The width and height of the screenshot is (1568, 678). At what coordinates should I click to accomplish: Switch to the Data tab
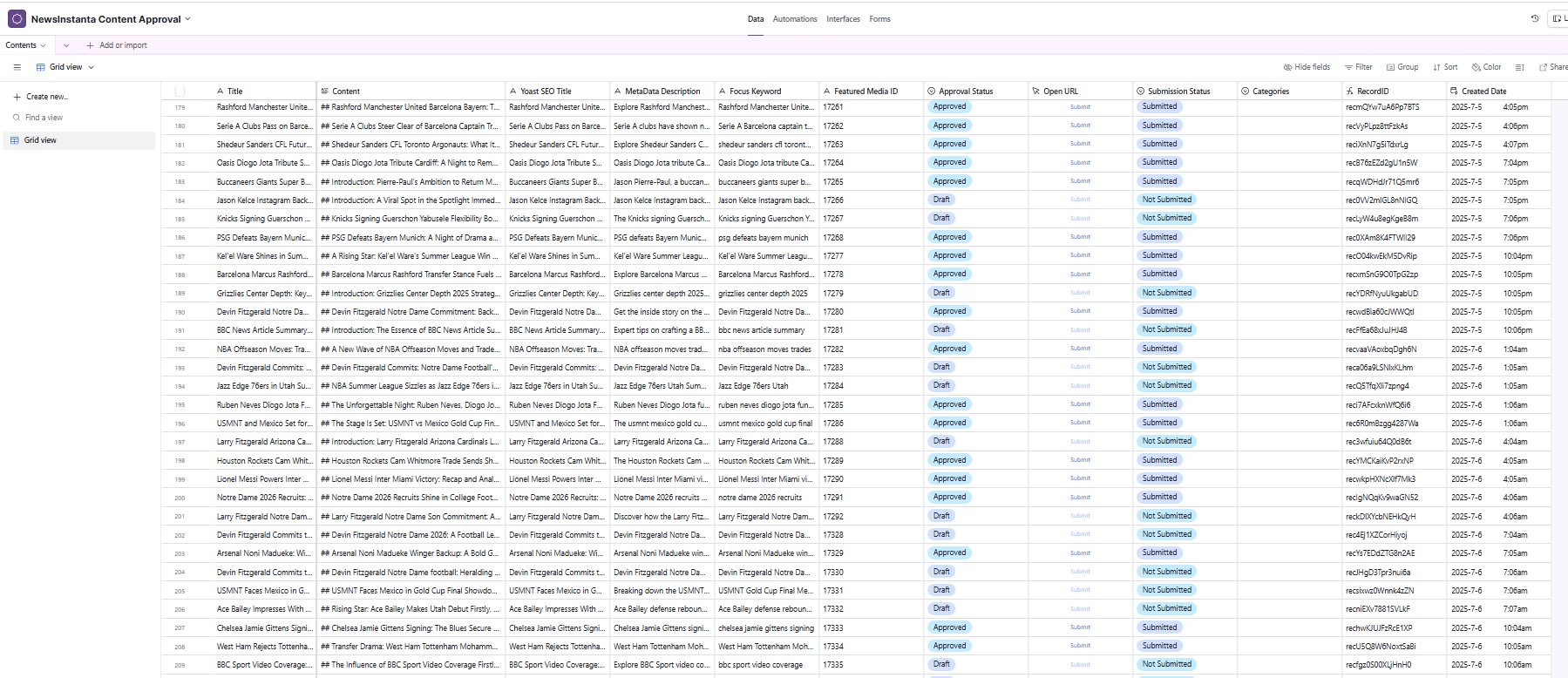pyautogui.click(x=756, y=19)
